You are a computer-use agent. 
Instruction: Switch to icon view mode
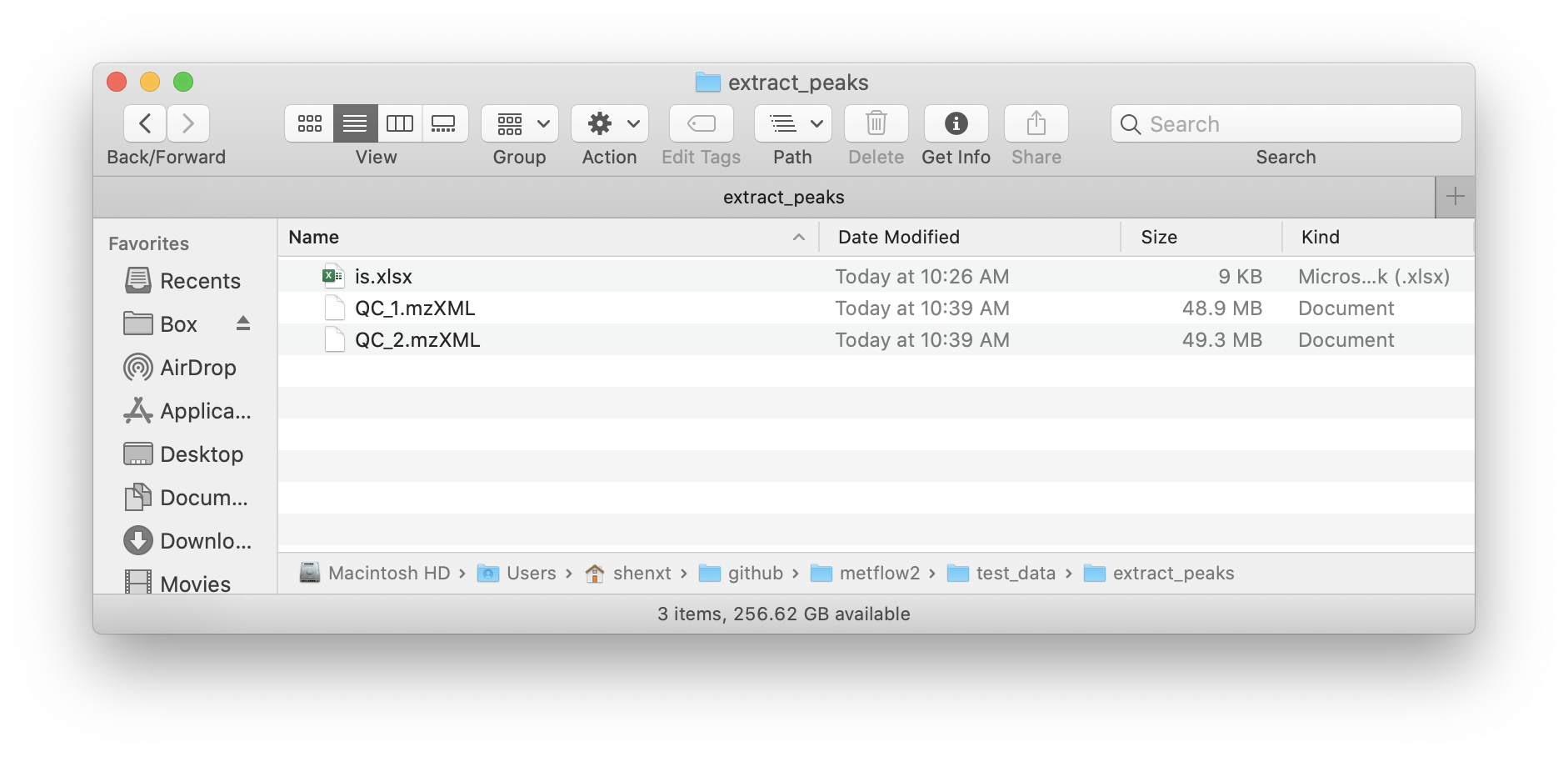(309, 123)
